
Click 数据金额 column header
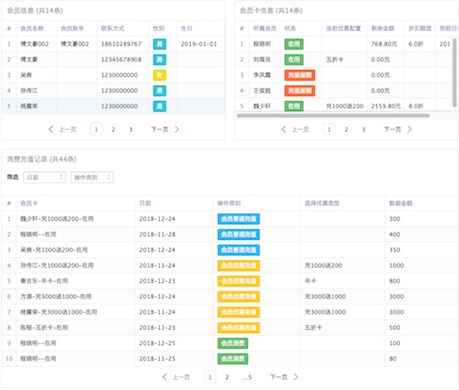pyautogui.click(x=401, y=203)
